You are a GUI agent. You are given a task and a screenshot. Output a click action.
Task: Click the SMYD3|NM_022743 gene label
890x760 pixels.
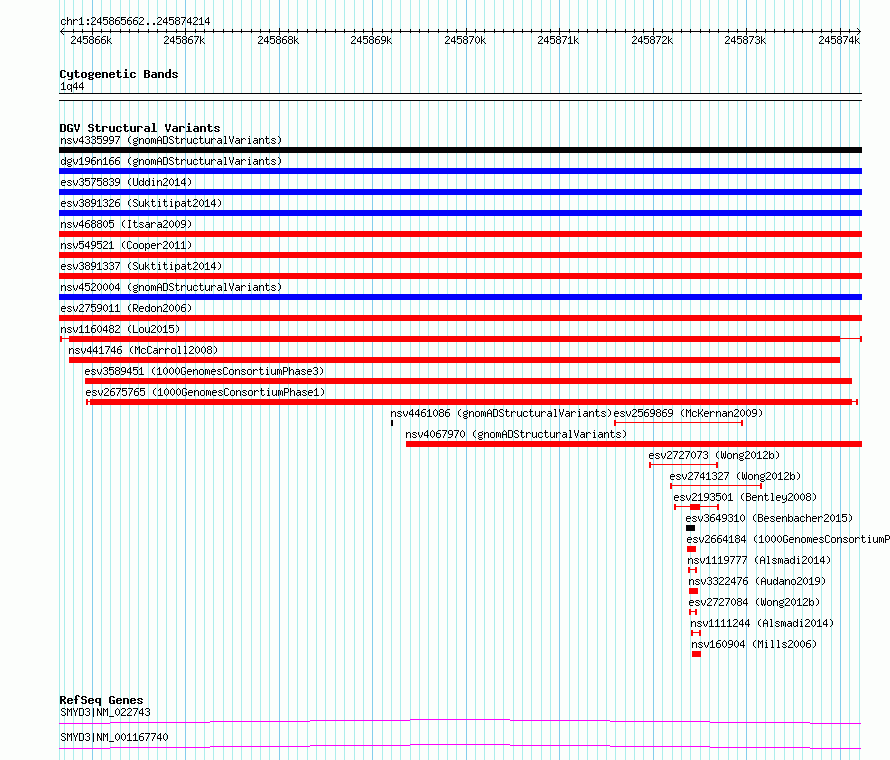point(106,712)
